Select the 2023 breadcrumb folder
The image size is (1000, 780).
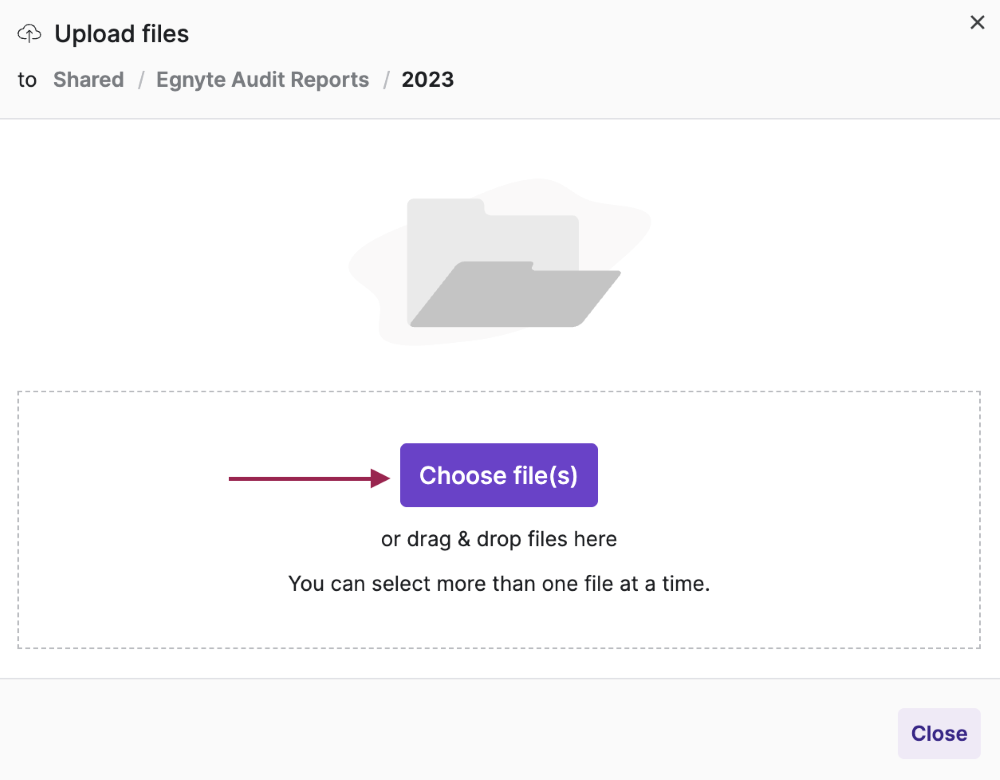pos(428,80)
